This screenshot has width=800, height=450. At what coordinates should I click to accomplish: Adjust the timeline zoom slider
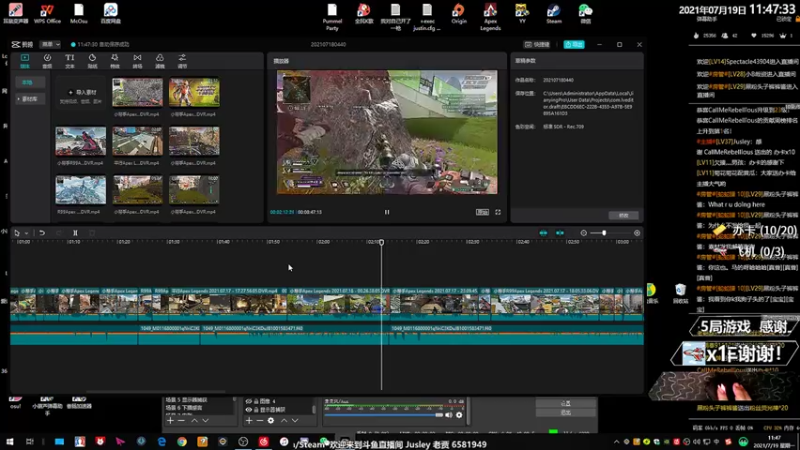605,233
